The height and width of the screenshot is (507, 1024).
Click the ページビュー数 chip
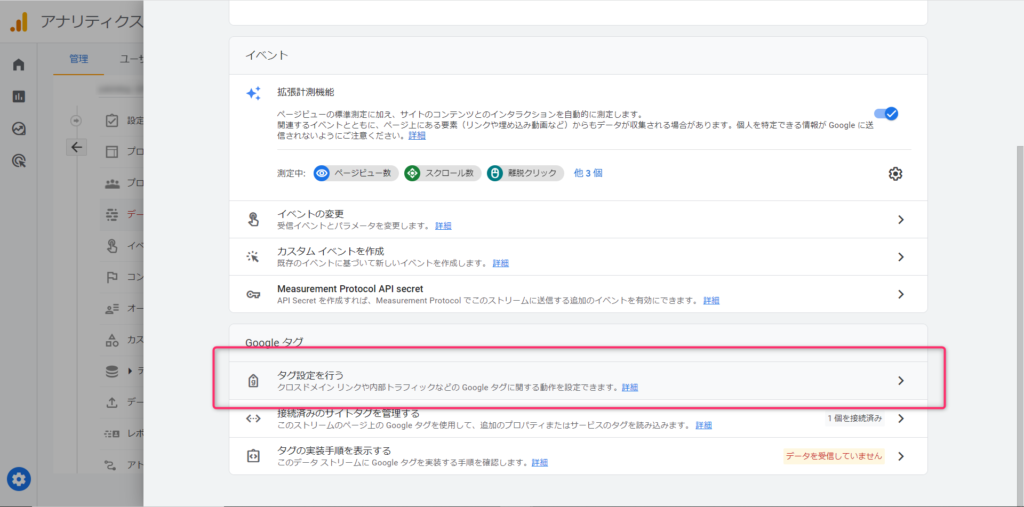pos(356,173)
